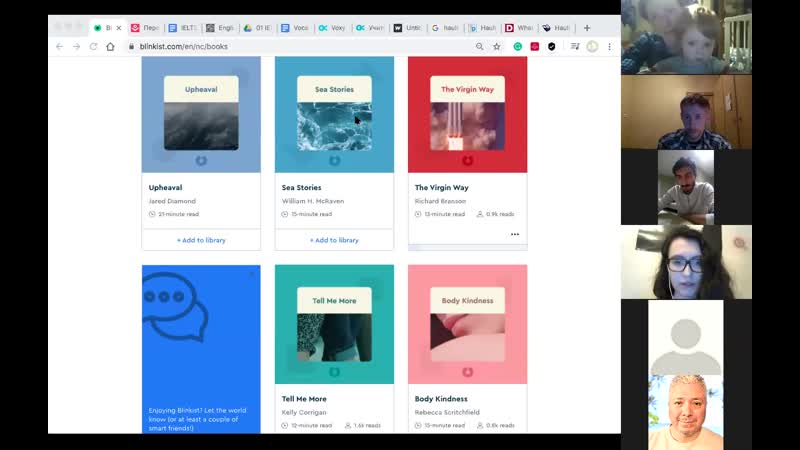Close the active Blinkist tab

click(119, 28)
